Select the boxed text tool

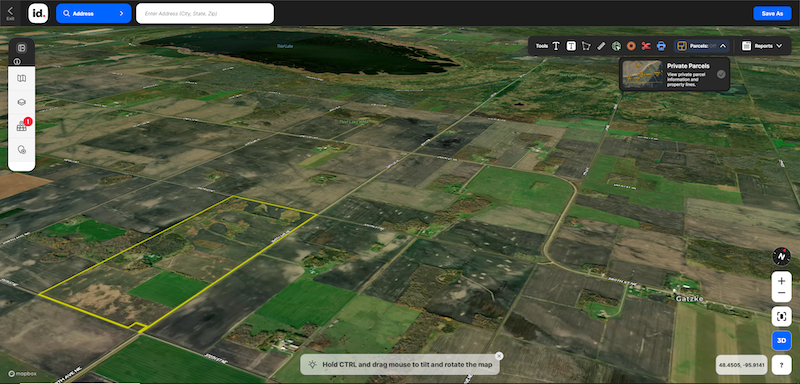571,46
